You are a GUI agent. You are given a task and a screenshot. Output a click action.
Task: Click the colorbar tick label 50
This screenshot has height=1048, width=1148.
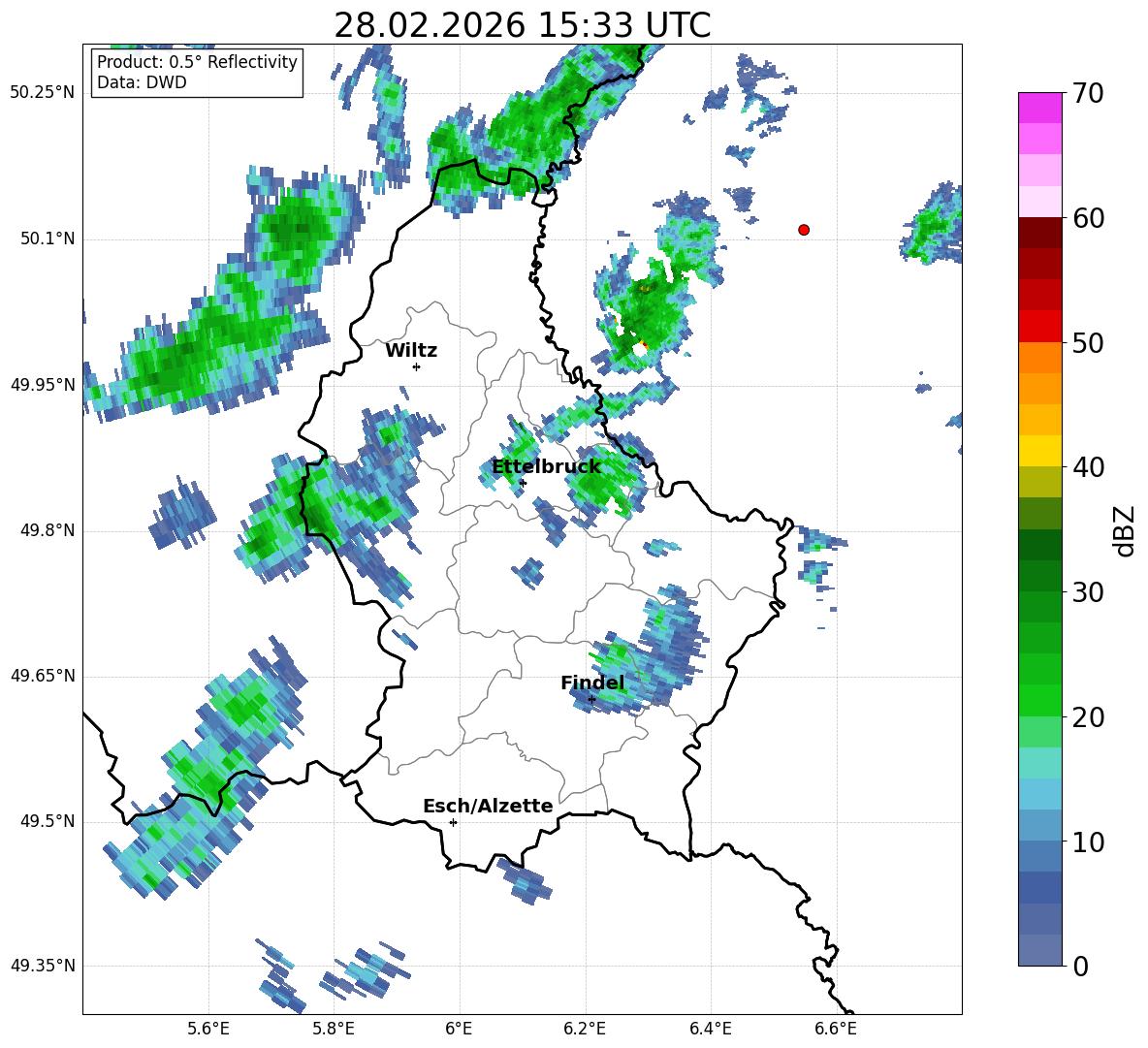tap(1088, 343)
